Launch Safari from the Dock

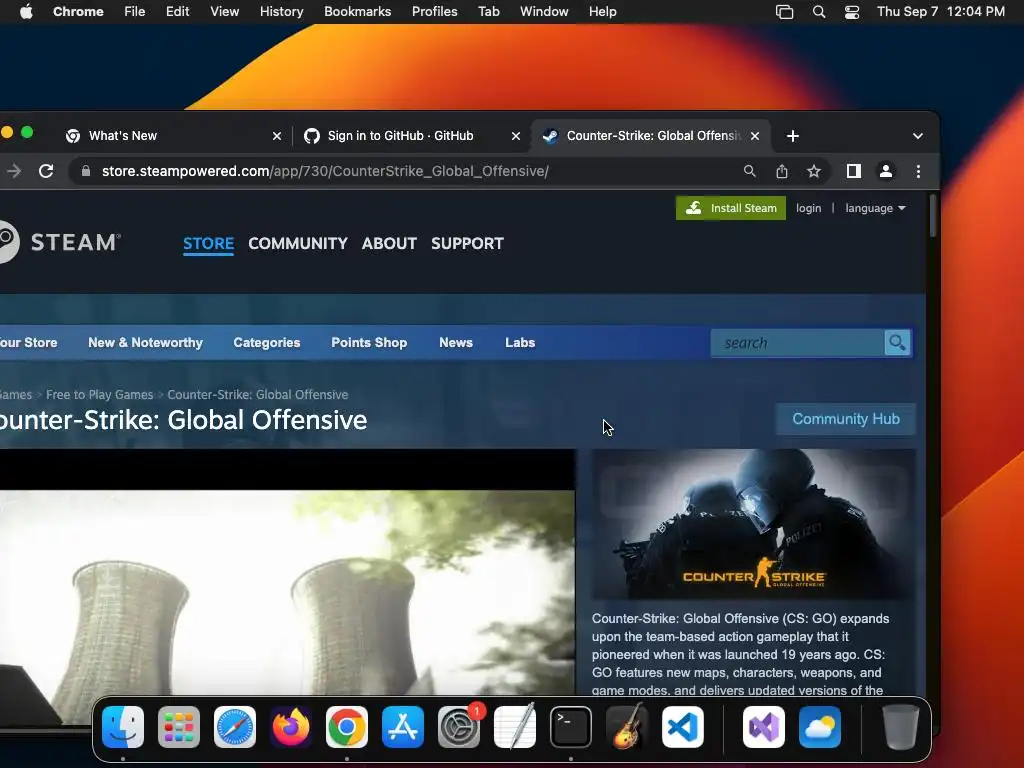[235, 727]
